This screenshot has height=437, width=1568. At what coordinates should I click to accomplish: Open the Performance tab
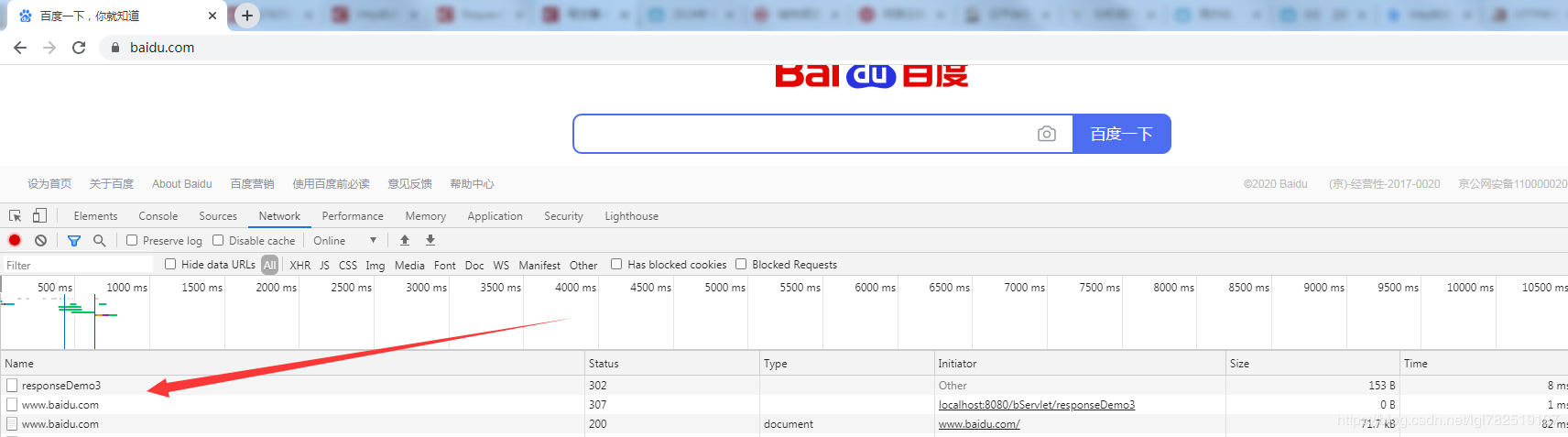[353, 216]
